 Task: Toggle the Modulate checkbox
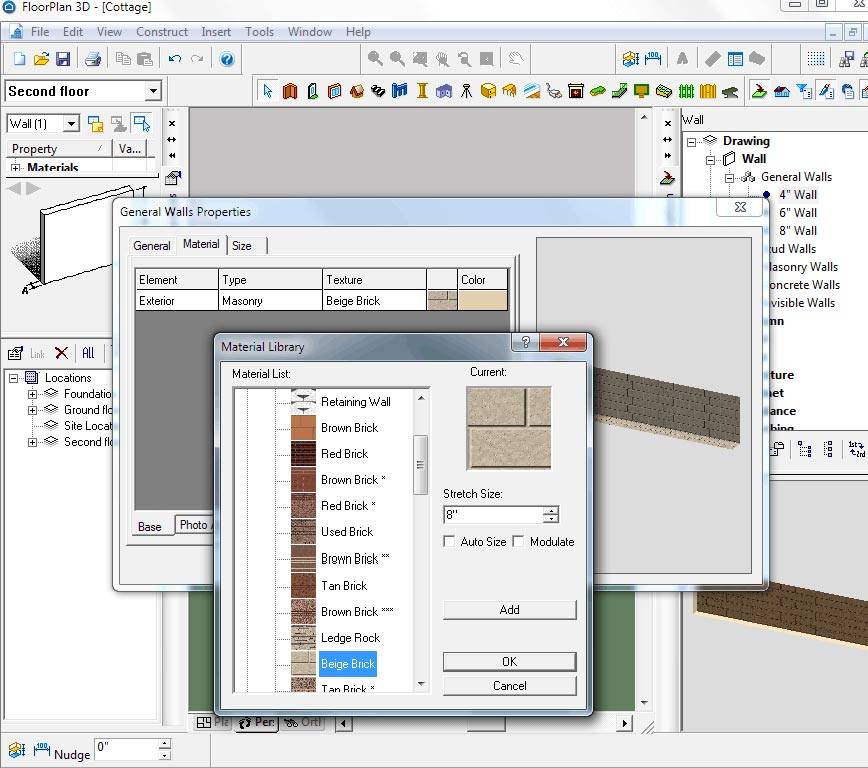[519, 542]
